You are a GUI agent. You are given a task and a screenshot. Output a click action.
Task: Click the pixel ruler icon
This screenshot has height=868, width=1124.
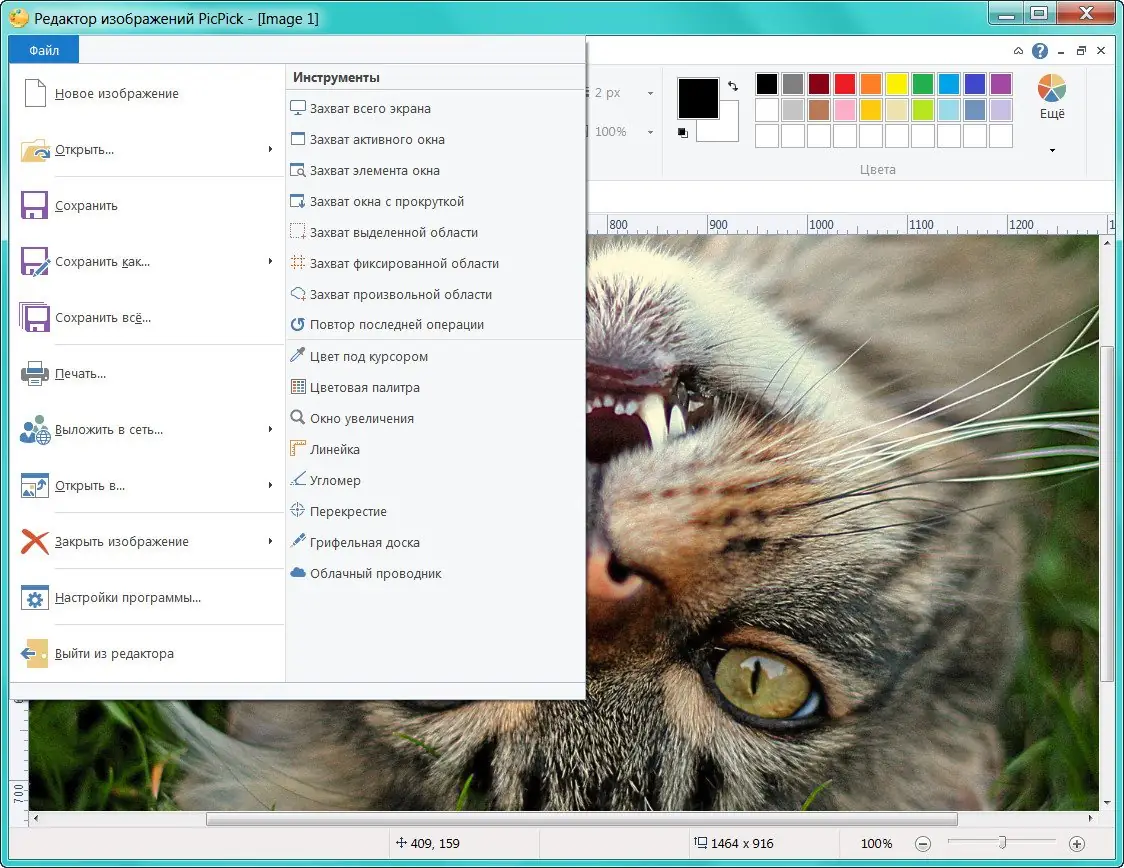pos(297,449)
